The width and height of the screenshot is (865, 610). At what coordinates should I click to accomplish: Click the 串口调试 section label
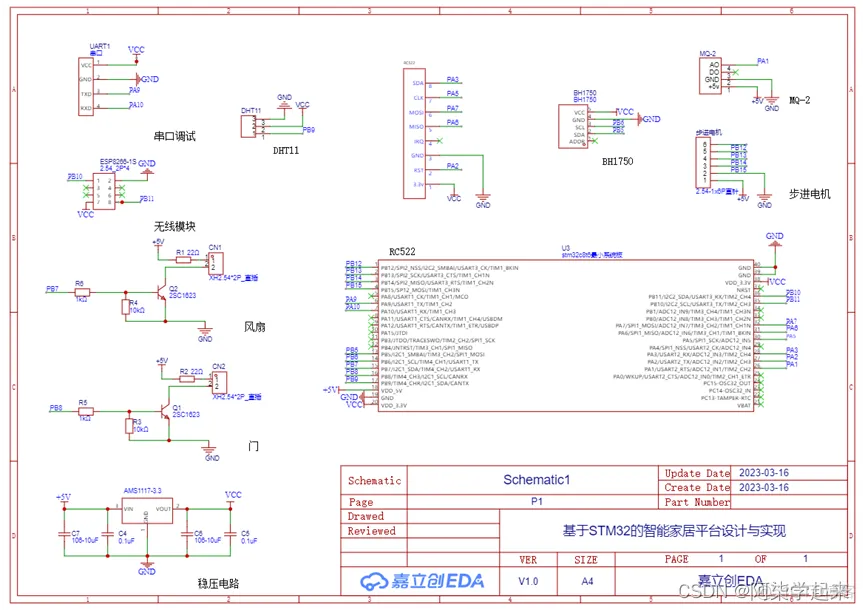(x=174, y=136)
